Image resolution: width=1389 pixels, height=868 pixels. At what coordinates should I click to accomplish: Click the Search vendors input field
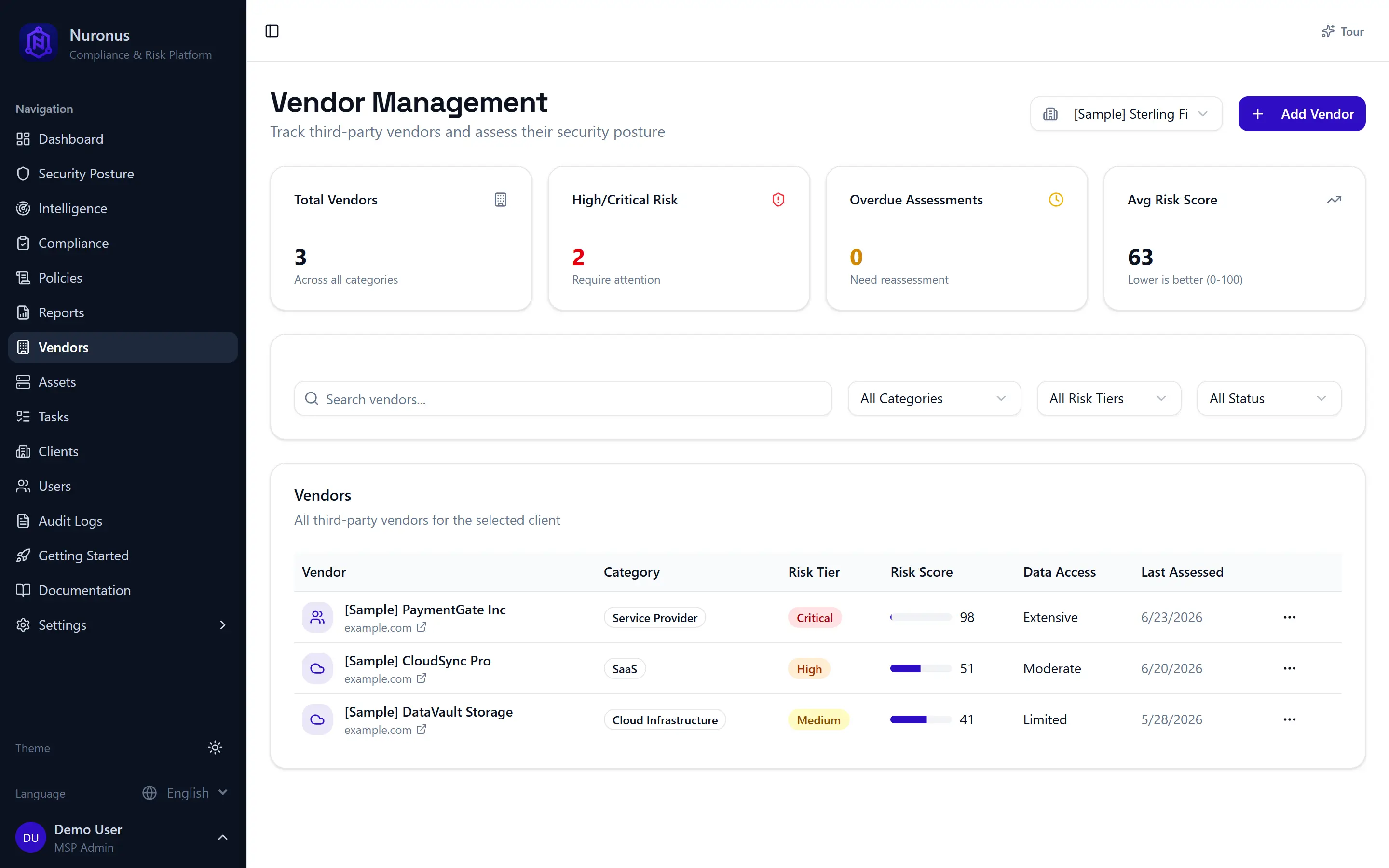click(x=563, y=398)
